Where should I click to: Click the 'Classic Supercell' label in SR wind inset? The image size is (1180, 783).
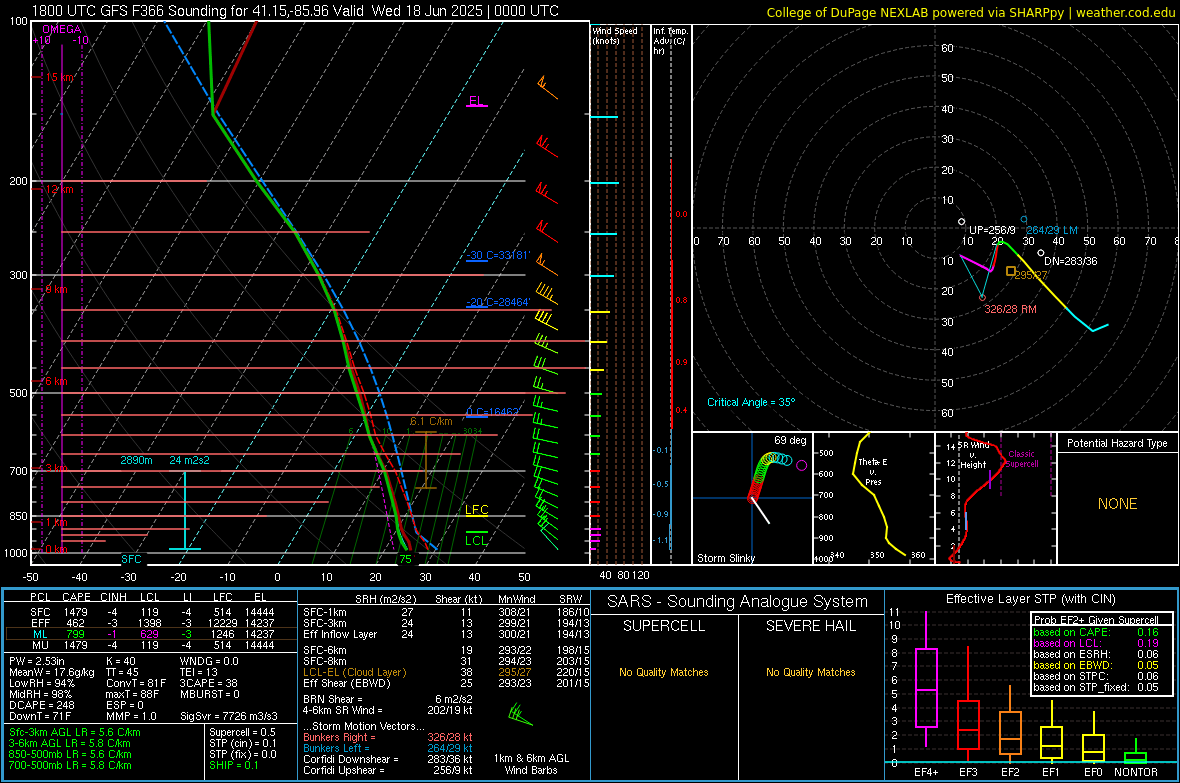(x=1021, y=459)
